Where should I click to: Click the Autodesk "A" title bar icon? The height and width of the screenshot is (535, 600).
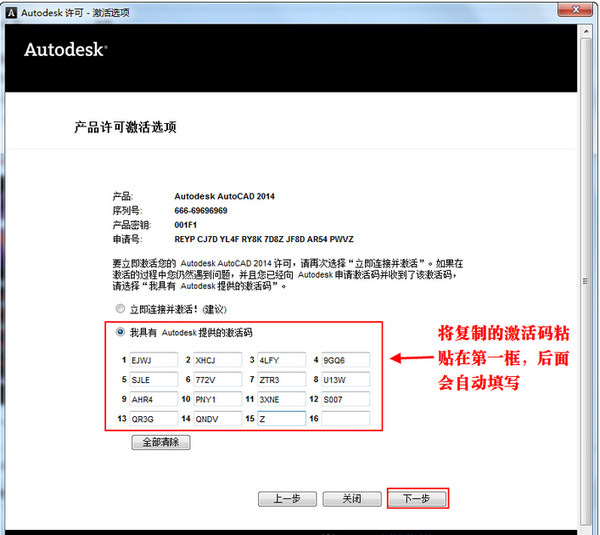click(x=11, y=13)
